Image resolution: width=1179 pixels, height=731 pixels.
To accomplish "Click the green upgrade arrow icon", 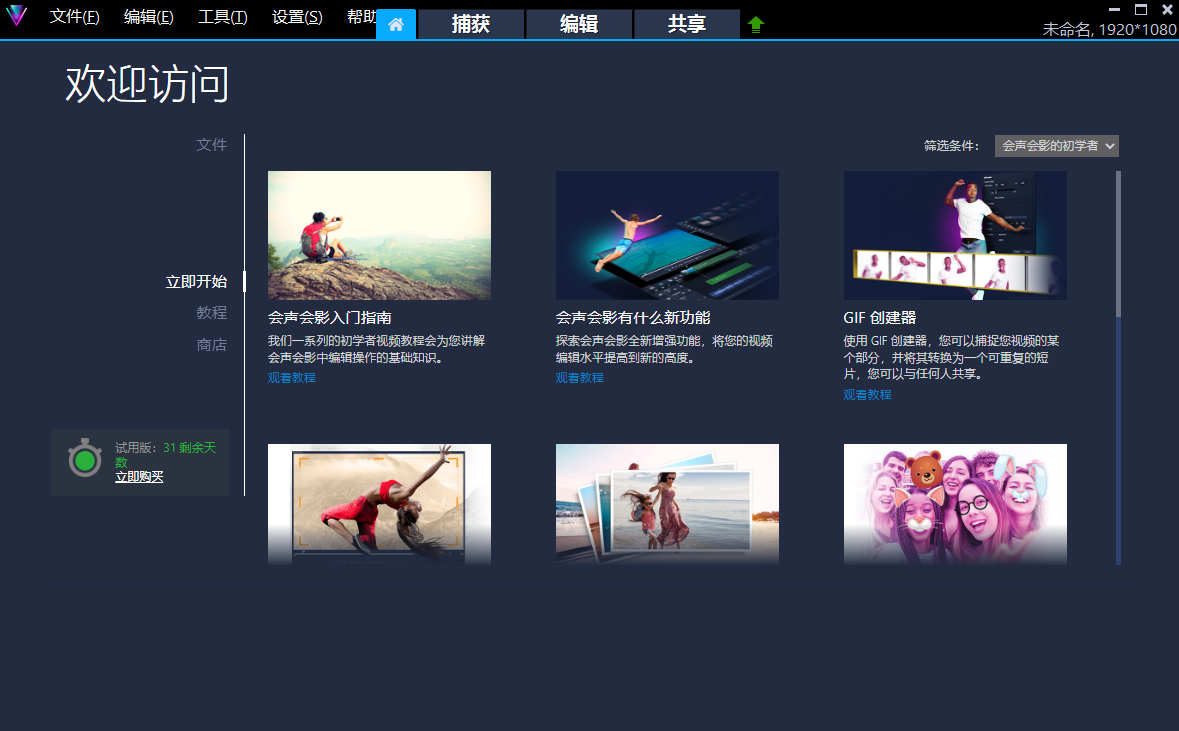I will point(756,23).
